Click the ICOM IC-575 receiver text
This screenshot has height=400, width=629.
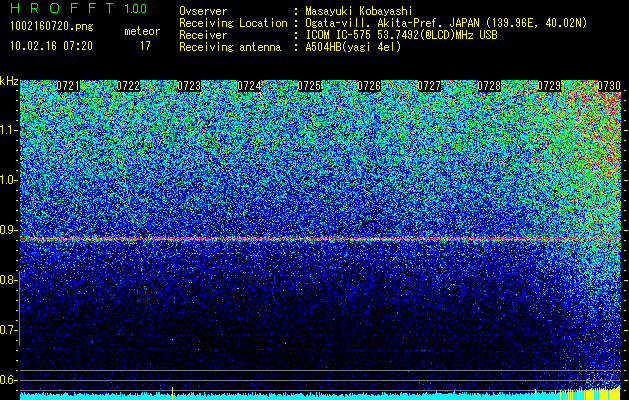coord(401,35)
